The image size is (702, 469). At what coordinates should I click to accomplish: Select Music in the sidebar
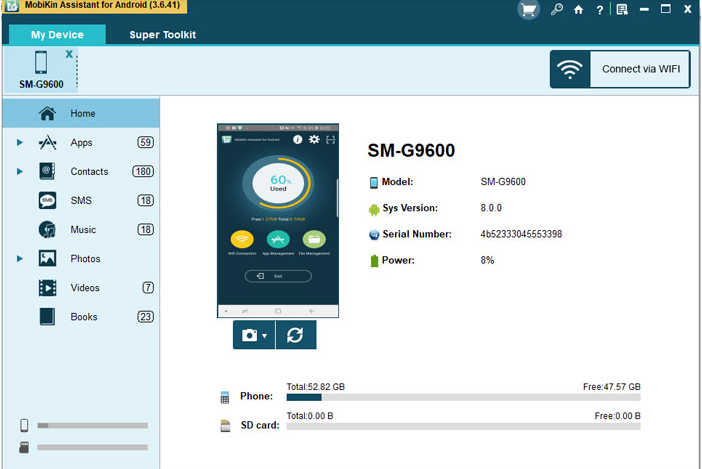pos(83,230)
